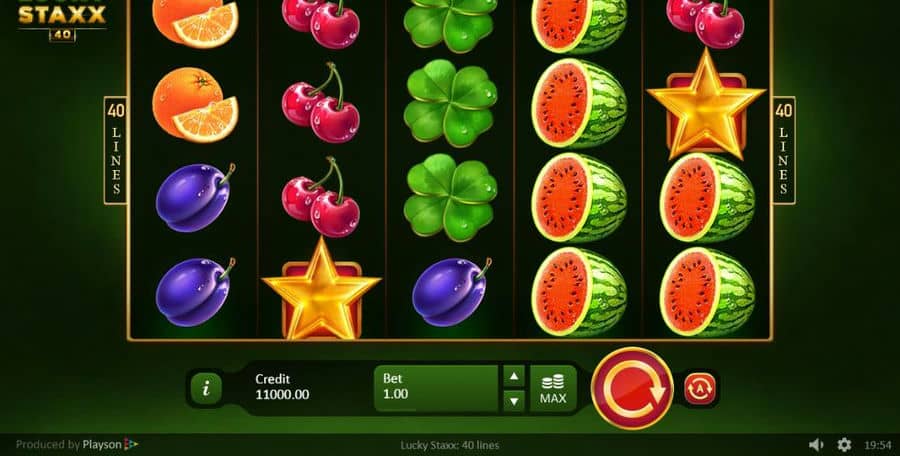
Task: Click the Lucky Staxx 40 logo
Action: click(62, 21)
